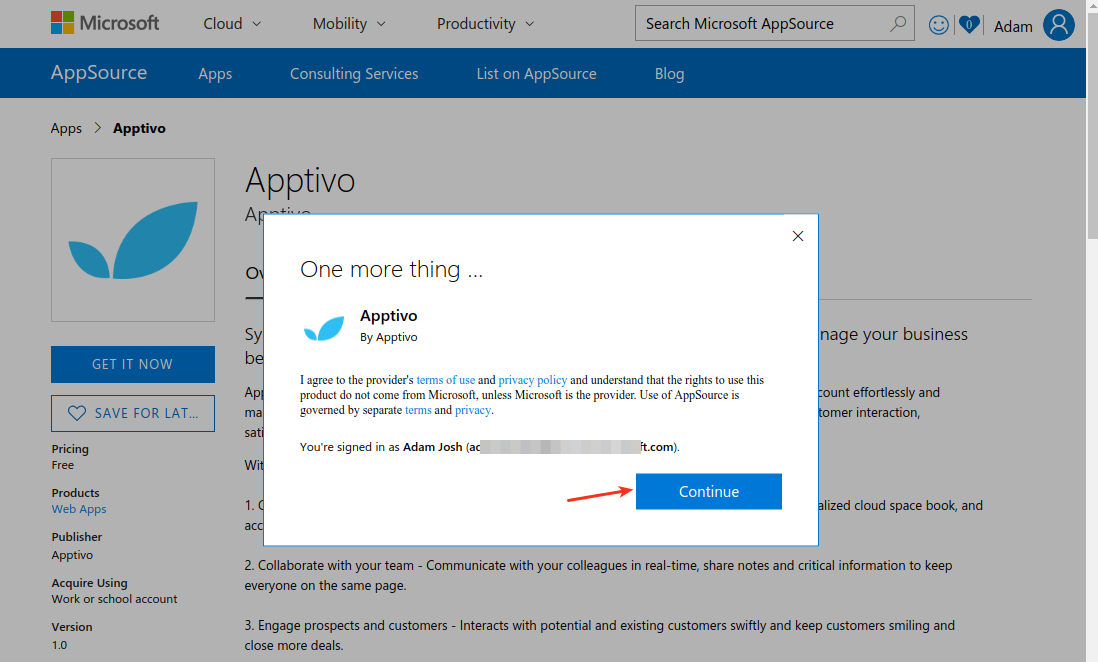
Task: Open the user account avatar
Action: coord(1059,25)
